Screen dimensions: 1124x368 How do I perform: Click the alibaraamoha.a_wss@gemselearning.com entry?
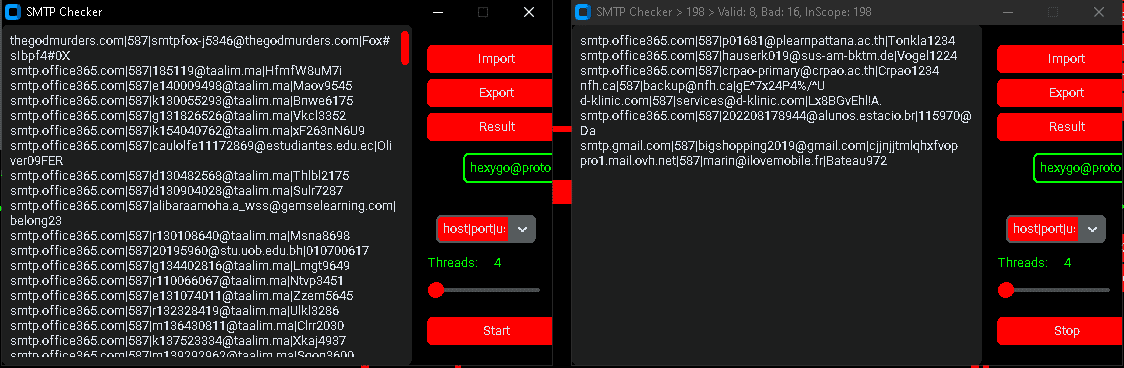[x=203, y=213]
